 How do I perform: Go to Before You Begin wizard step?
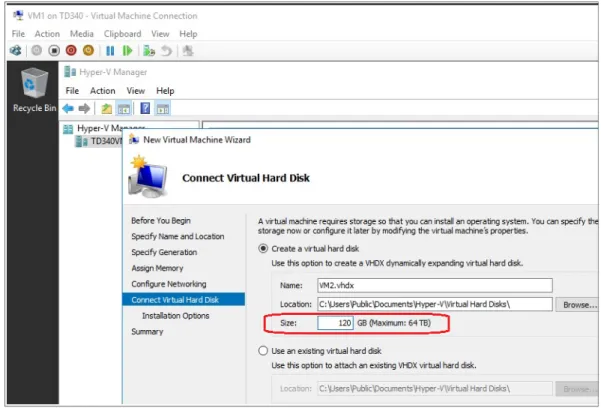point(161,220)
